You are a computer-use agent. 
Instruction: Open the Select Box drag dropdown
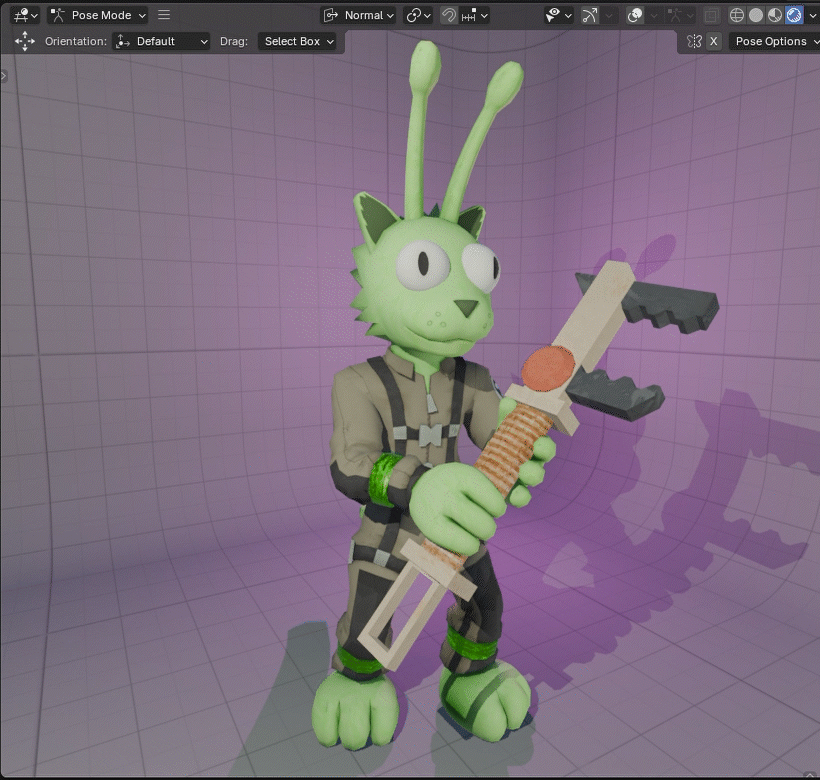point(298,41)
